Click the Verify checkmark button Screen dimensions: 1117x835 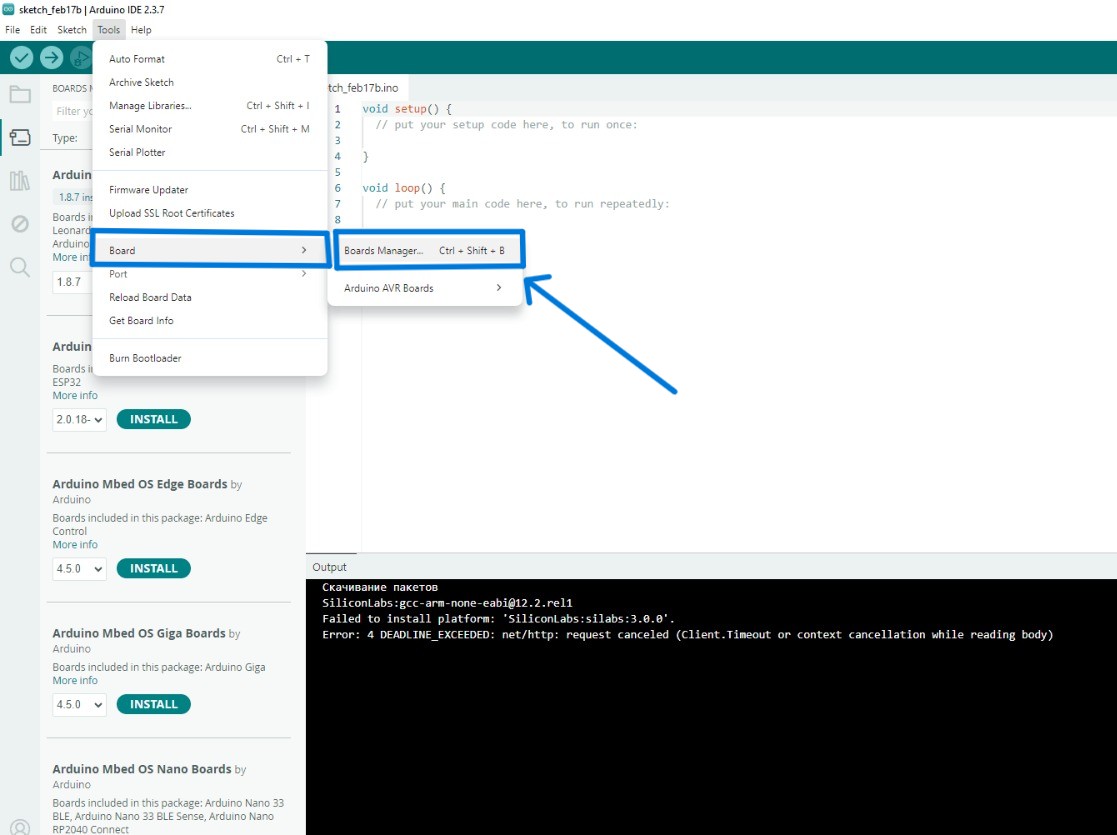(21, 58)
